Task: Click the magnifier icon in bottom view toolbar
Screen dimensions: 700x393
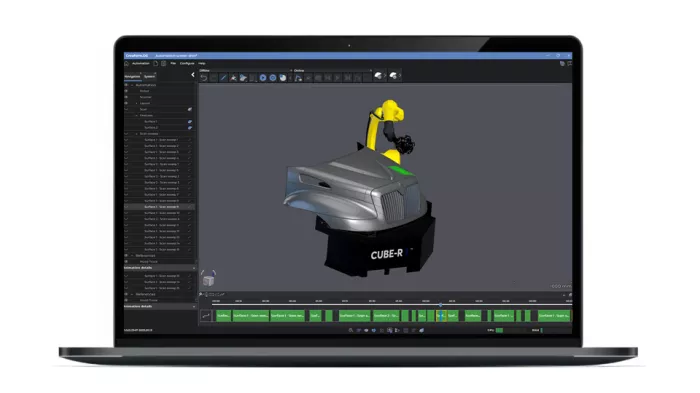Action: click(x=350, y=330)
